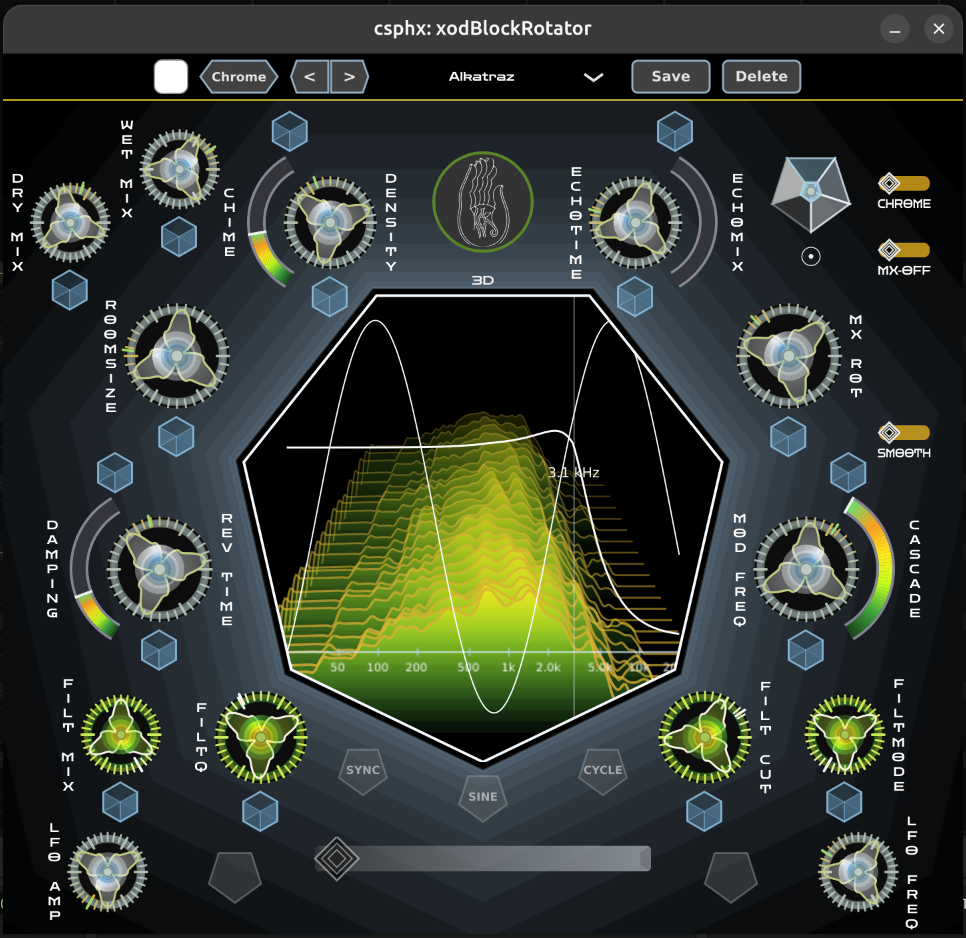Click the Wet Mix knob
Image resolution: width=966 pixels, height=938 pixels.
click(179, 169)
